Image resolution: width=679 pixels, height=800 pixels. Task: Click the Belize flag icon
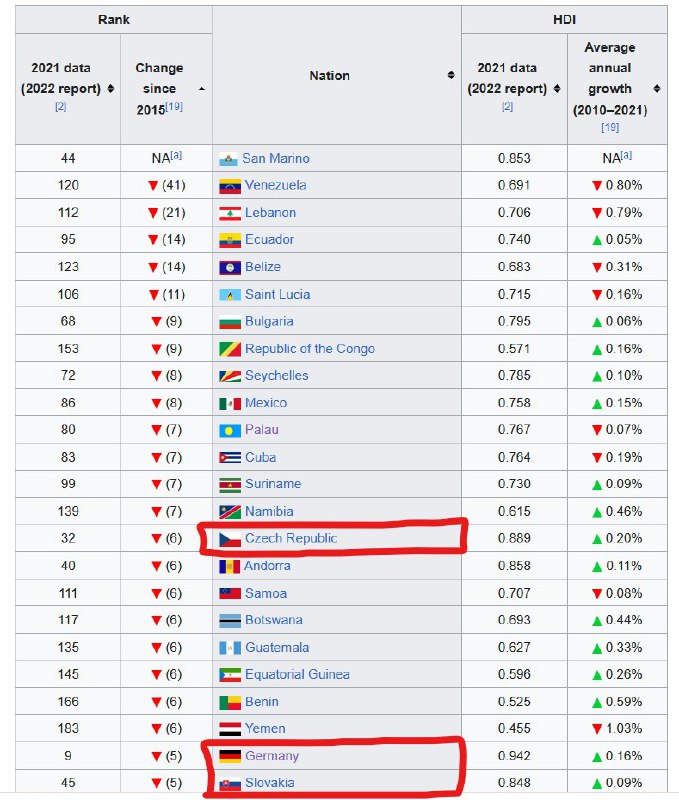230,267
